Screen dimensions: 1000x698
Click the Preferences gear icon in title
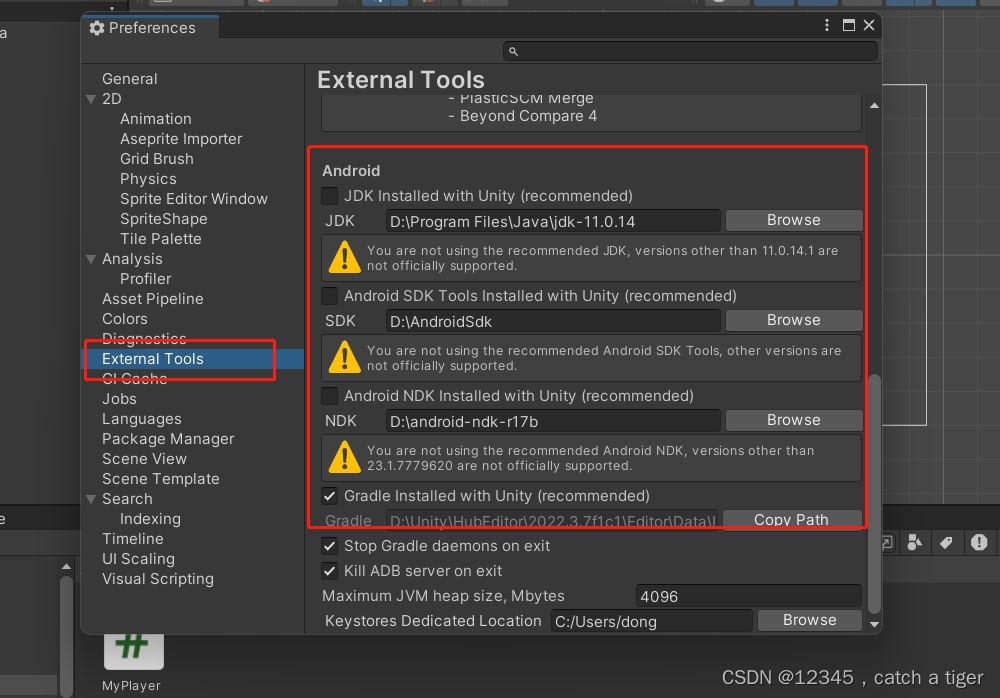97,28
